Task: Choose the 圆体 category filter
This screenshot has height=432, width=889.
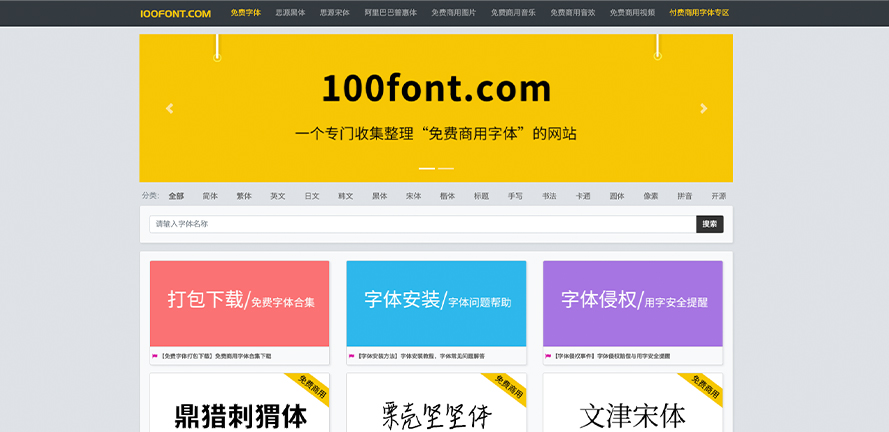Action: (x=617, y=196)
